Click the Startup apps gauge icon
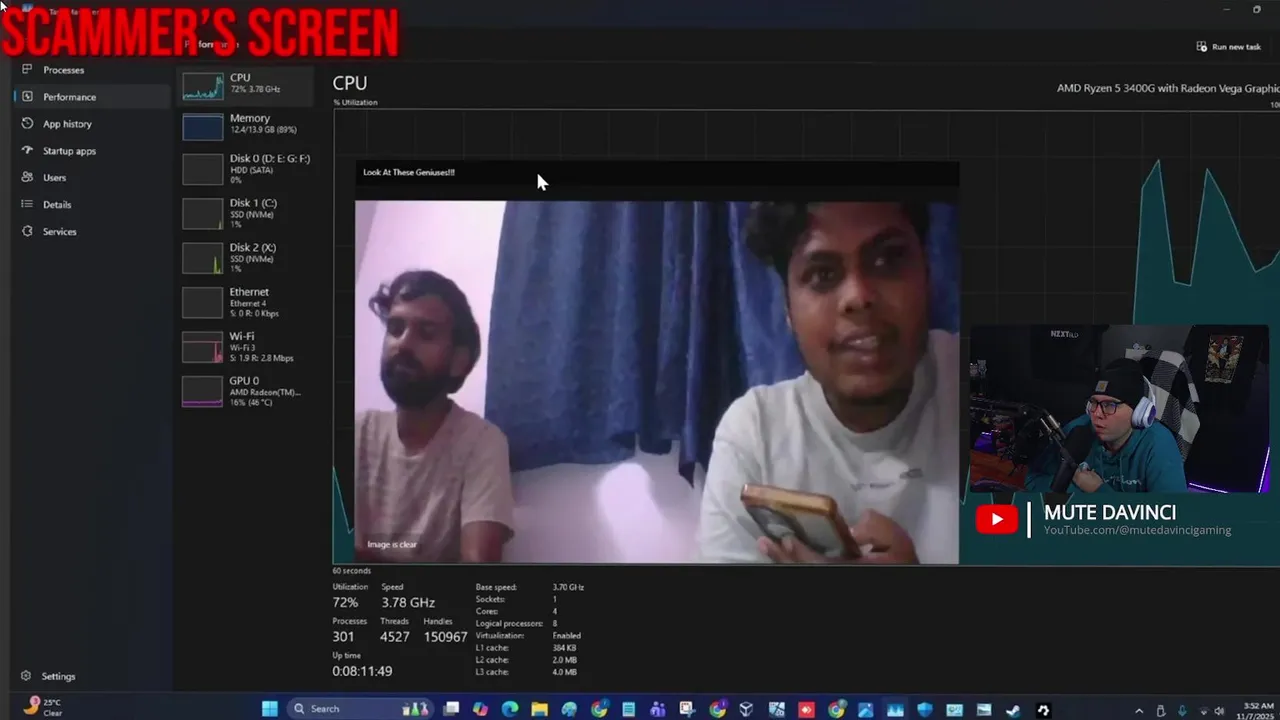This screenshot has width=1280, height=720. tap(26, 150)
